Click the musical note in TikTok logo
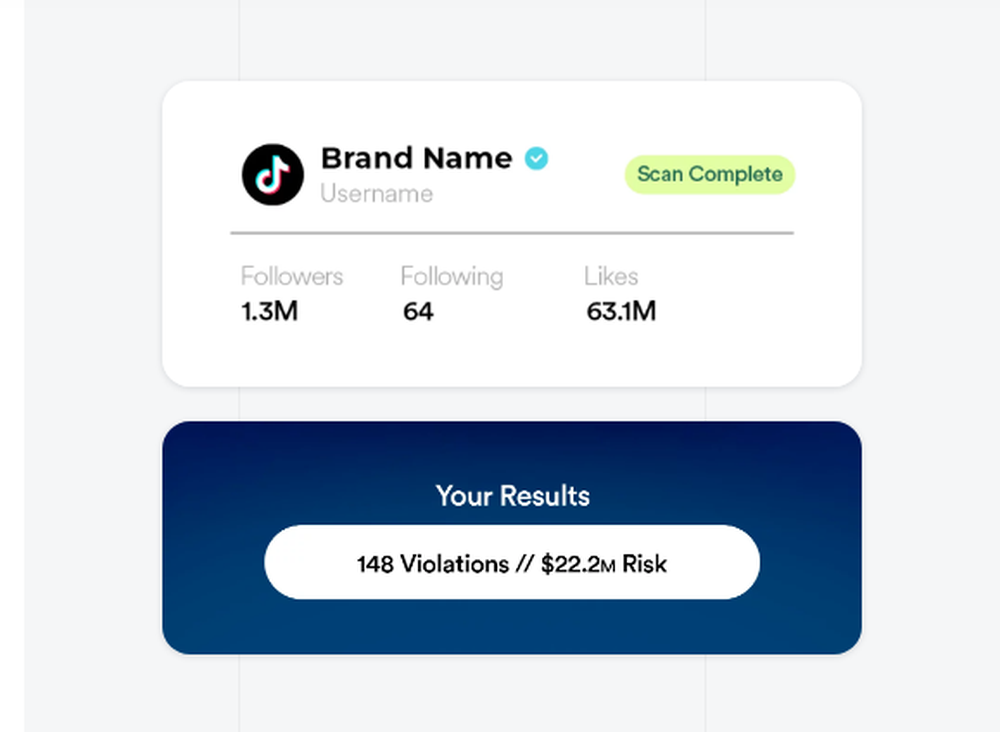This screenshot has height=732, width=1000. (x=273, y=175)
